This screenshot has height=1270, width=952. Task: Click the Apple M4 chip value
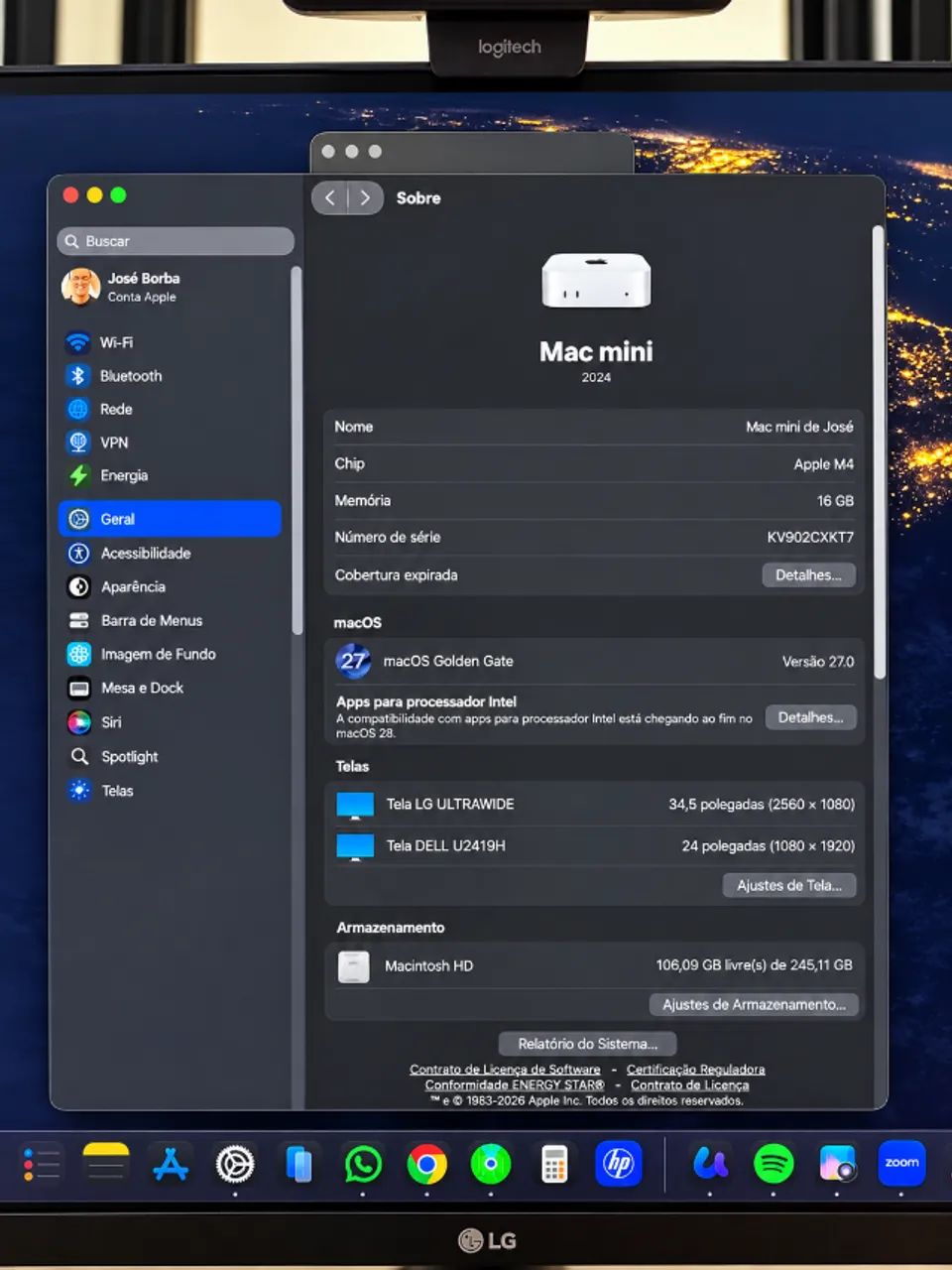tap(823, 464)
